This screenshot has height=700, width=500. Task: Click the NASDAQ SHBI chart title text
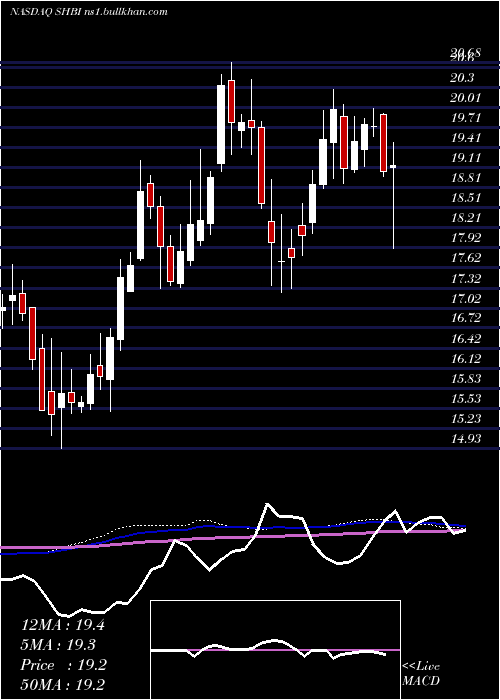(88, 12)
